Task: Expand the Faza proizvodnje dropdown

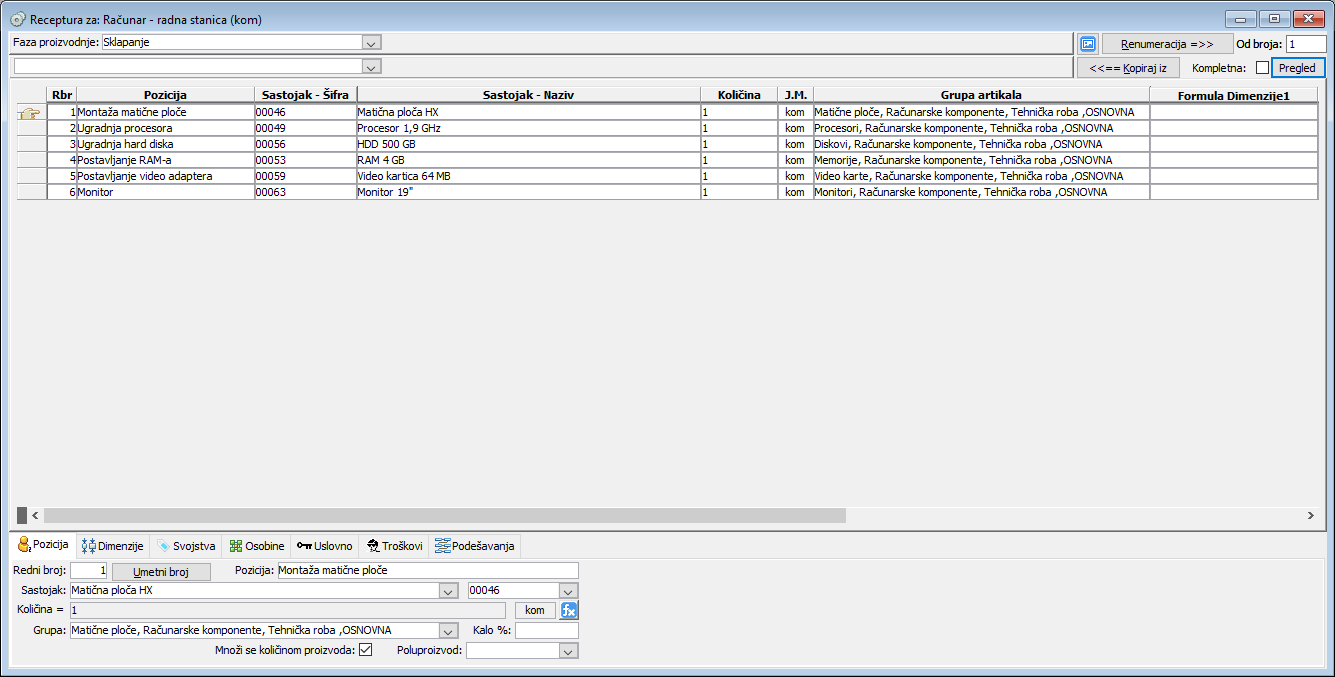Action: tap(371, 43)
